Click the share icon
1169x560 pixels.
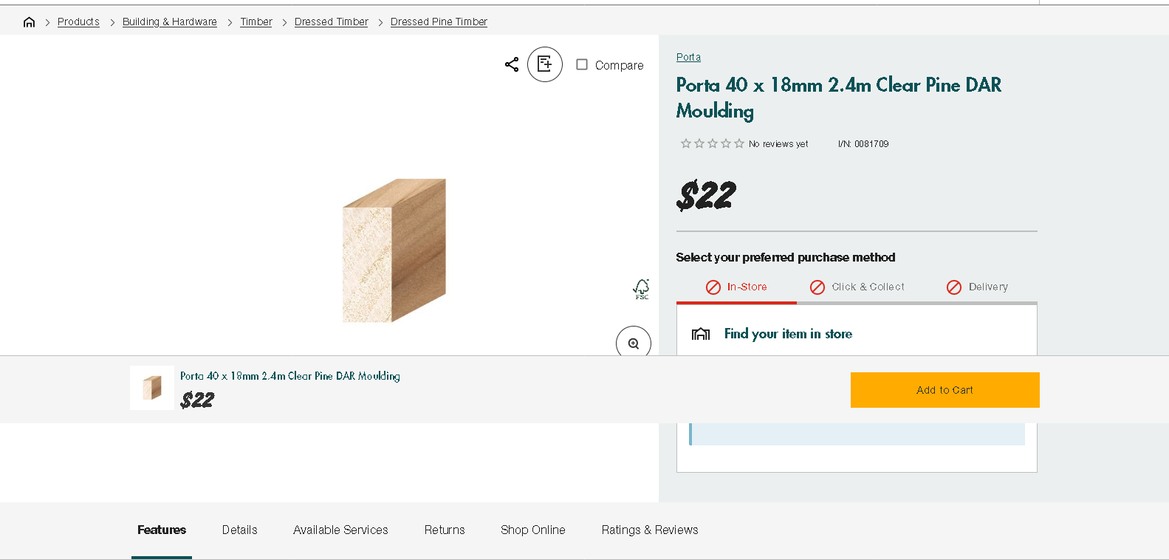tap(512, 65)
